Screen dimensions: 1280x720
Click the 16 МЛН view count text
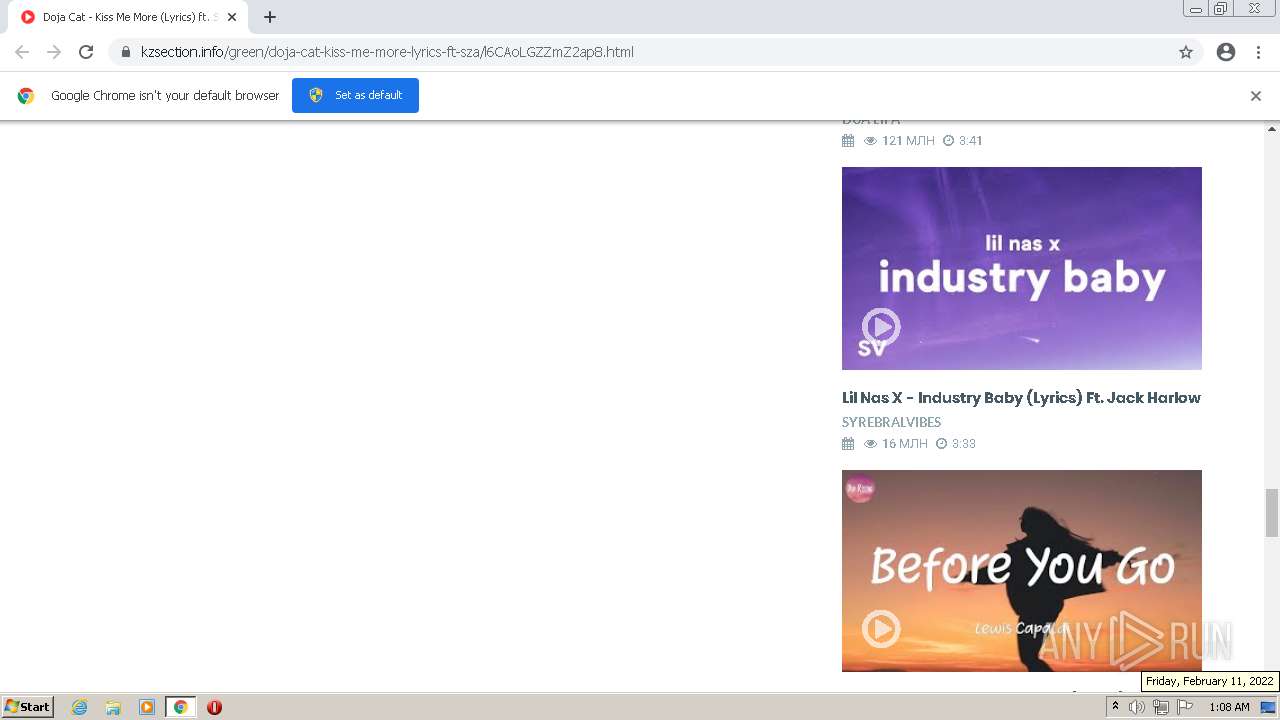pyautogui.click(x=905, y=443)
